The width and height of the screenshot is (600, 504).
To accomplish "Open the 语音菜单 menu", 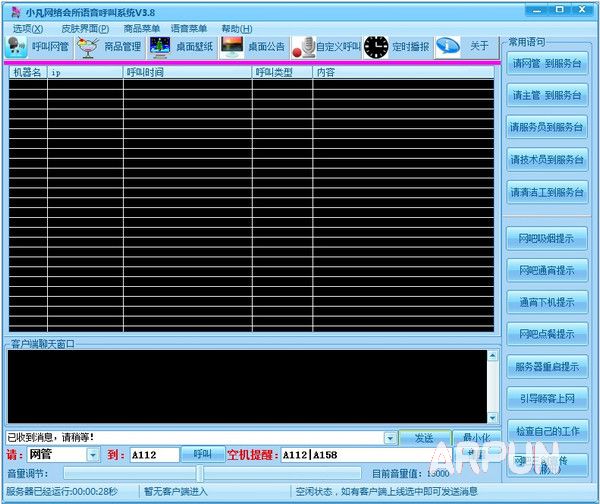I will pos(189,29).
